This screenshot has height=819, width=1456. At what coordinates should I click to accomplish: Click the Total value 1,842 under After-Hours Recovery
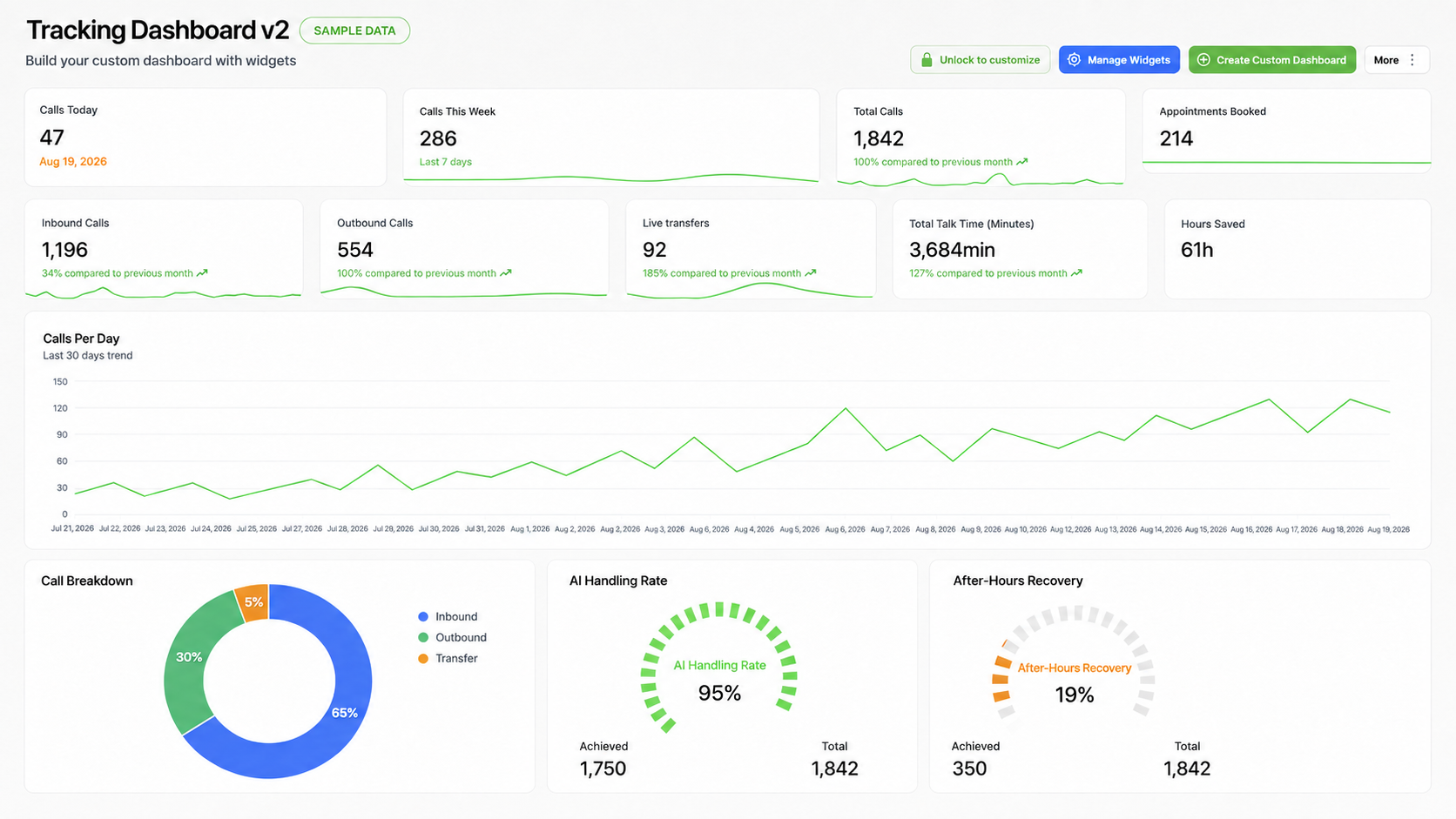pyautogui.click(x=1187, y=769)
